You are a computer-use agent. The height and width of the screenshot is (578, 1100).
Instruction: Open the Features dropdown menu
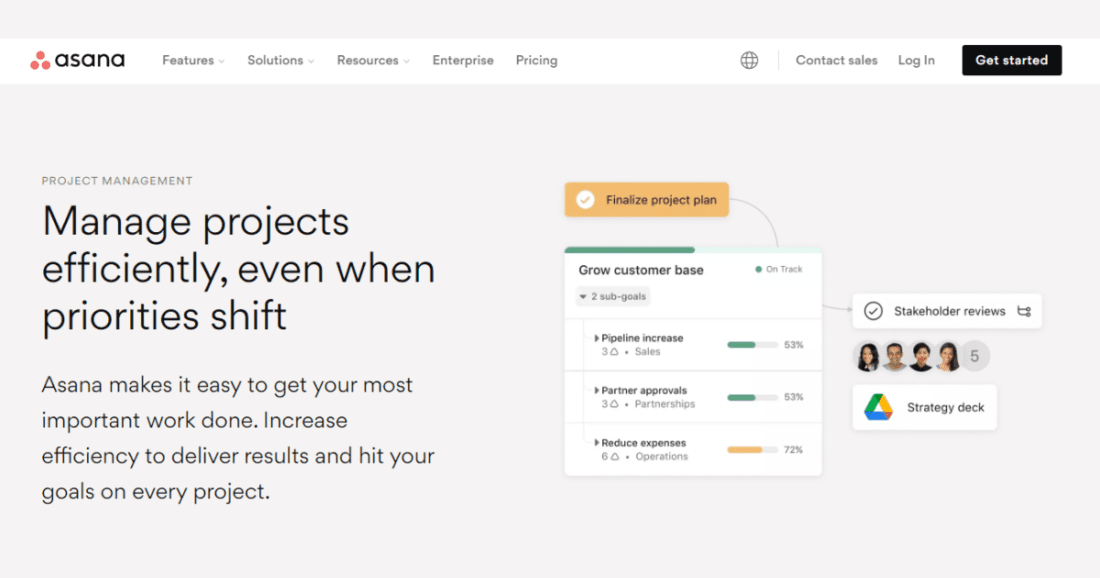coord(194,60)
